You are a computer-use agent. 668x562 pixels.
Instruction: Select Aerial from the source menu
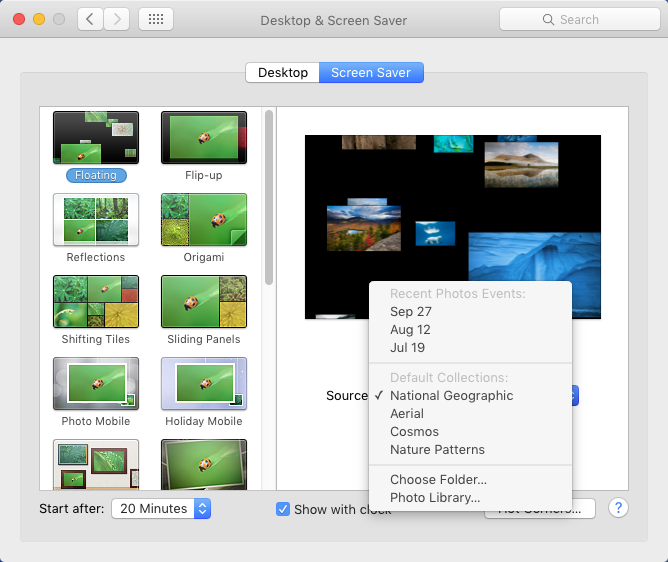(407, 413)
